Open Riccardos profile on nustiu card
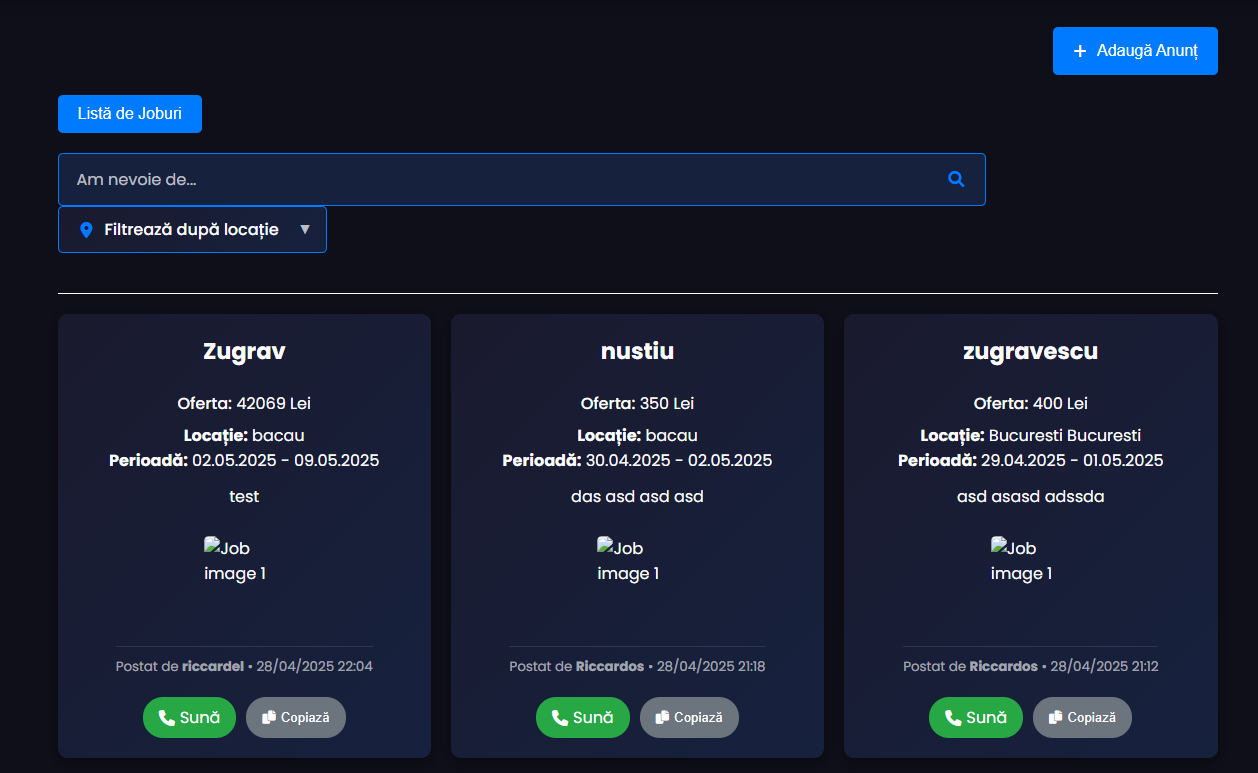This screenshot has width=1258, height=773. point(609,666)
